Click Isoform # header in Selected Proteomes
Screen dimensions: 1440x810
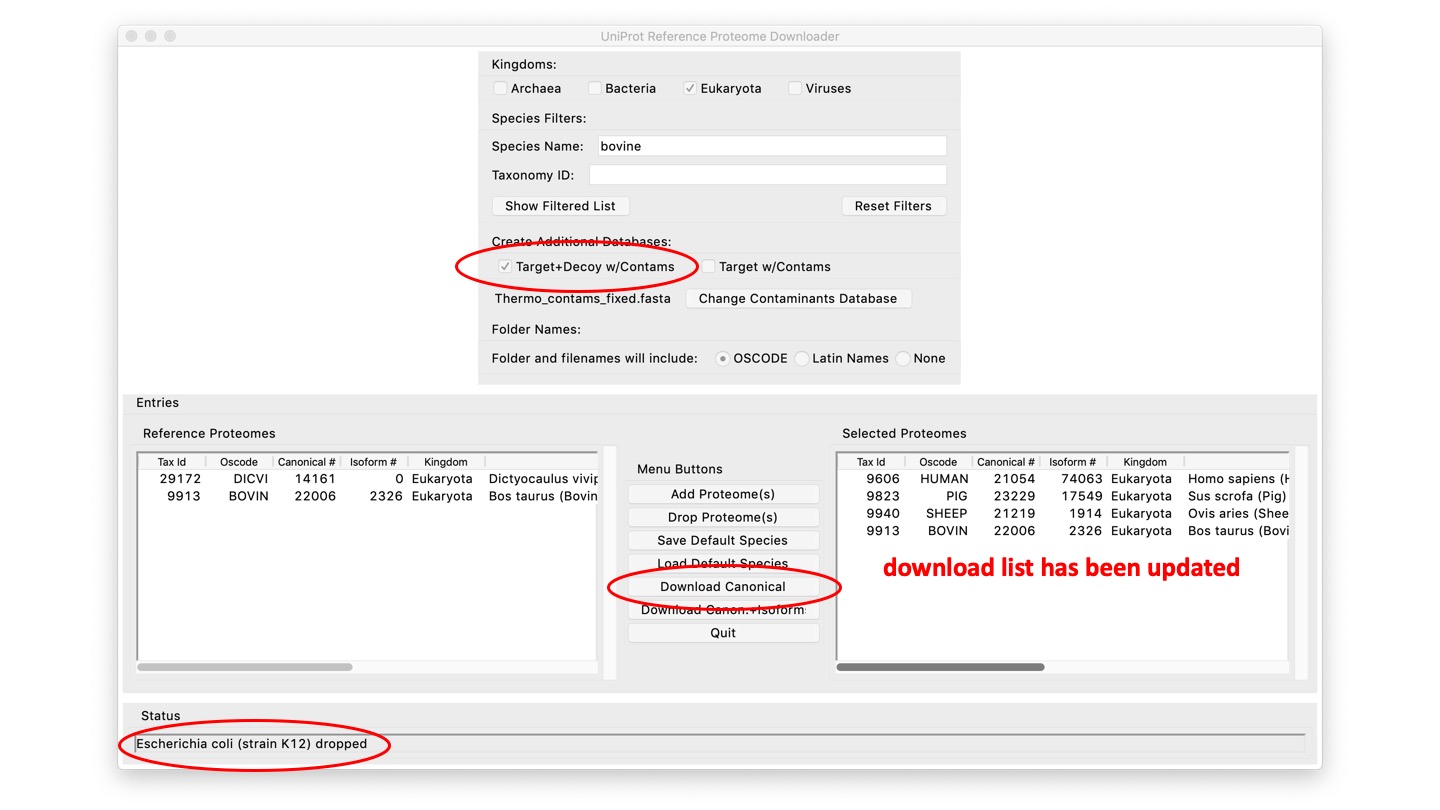(x=1073, y=462)
